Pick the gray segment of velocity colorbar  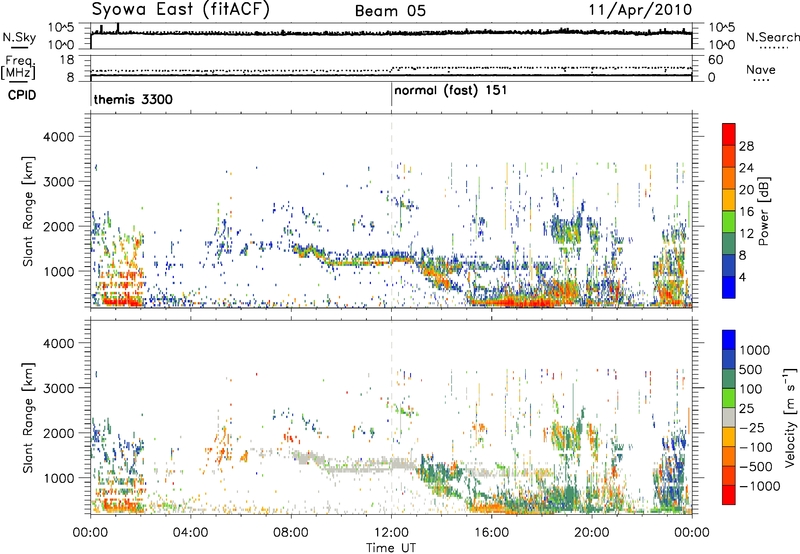click(729, 417)
